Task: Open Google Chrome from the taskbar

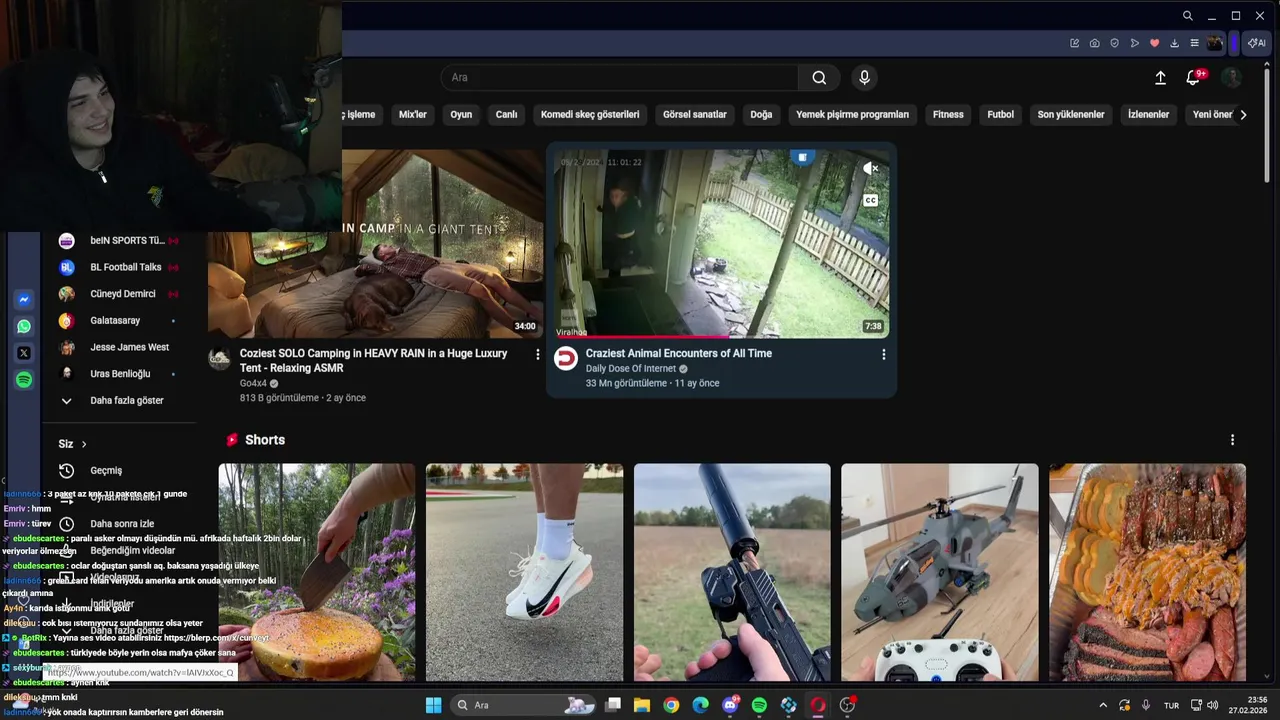Action: 671,705
